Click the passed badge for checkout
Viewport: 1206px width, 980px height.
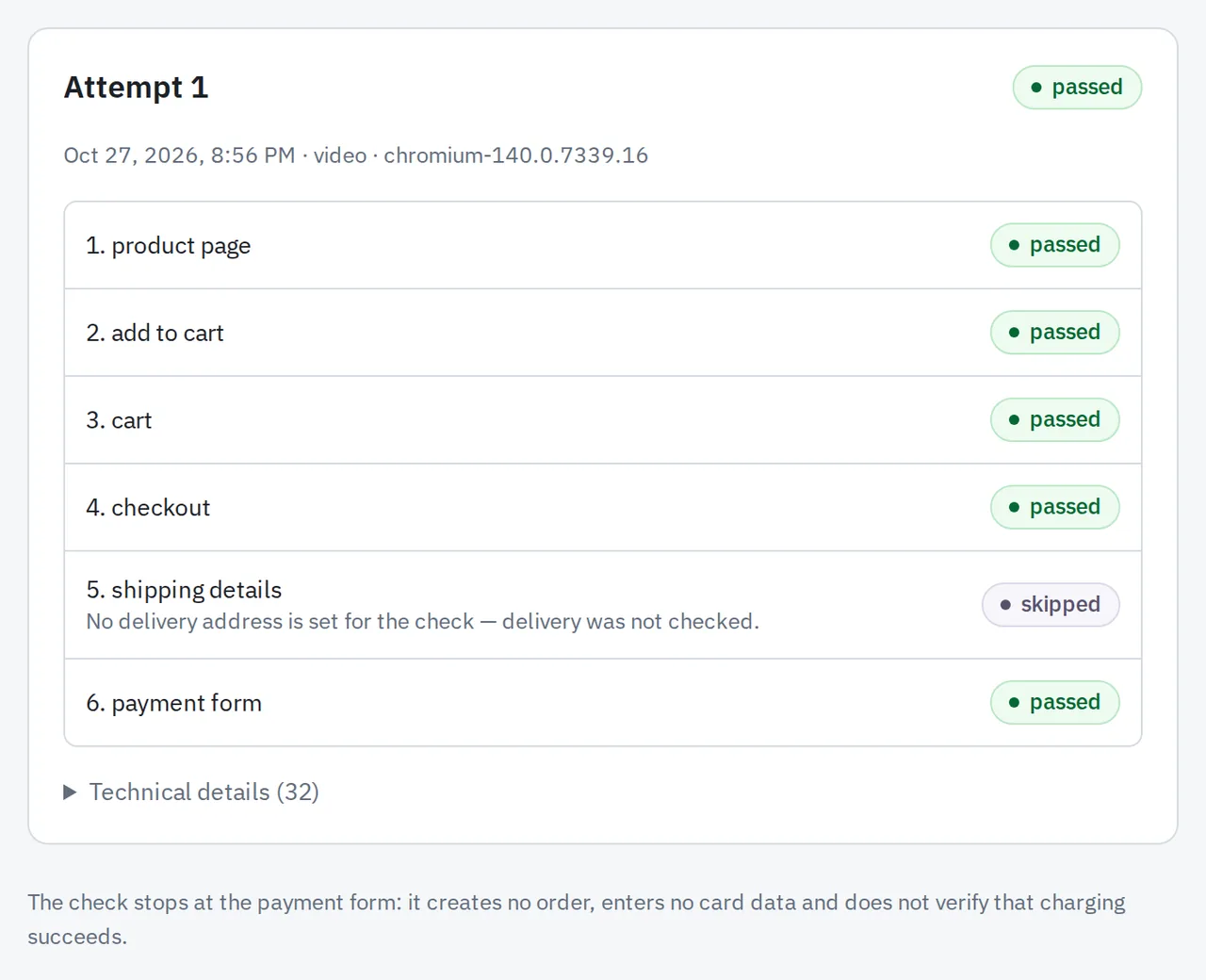click(1054, 507)
